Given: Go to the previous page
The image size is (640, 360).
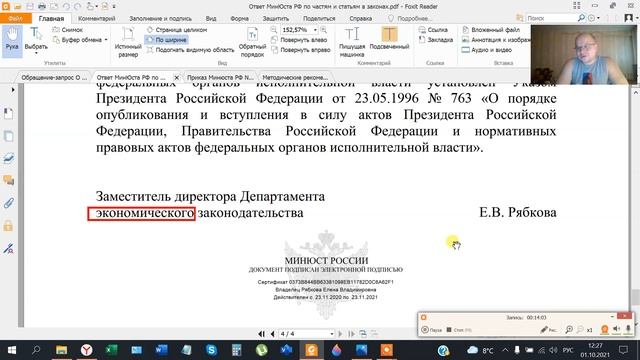Looking at the screenshot, I should point(272,334).
